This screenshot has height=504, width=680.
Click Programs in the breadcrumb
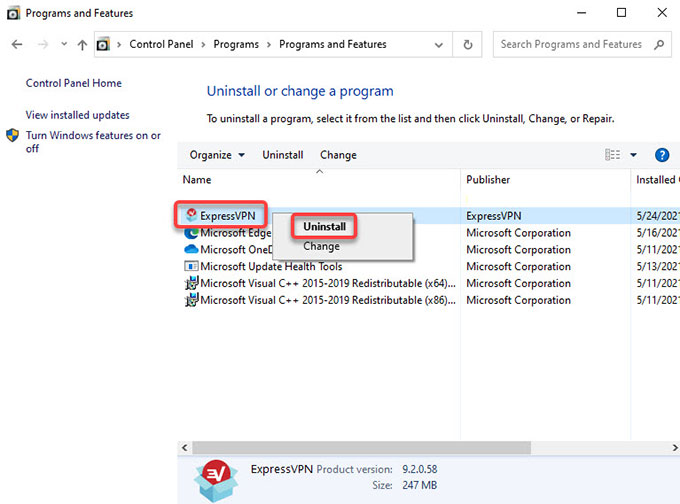(236, 44)
